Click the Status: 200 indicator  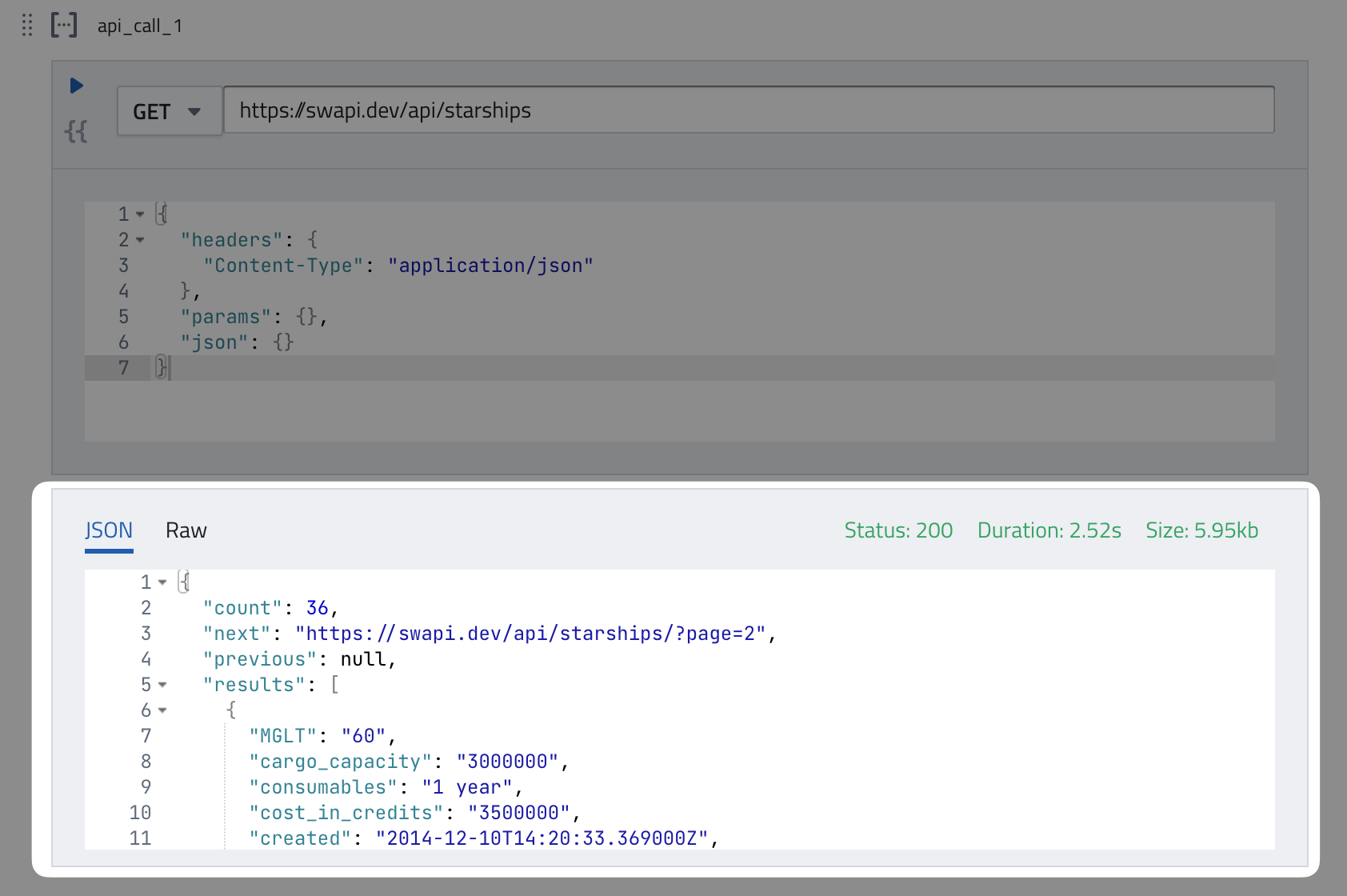coord(898,530)
